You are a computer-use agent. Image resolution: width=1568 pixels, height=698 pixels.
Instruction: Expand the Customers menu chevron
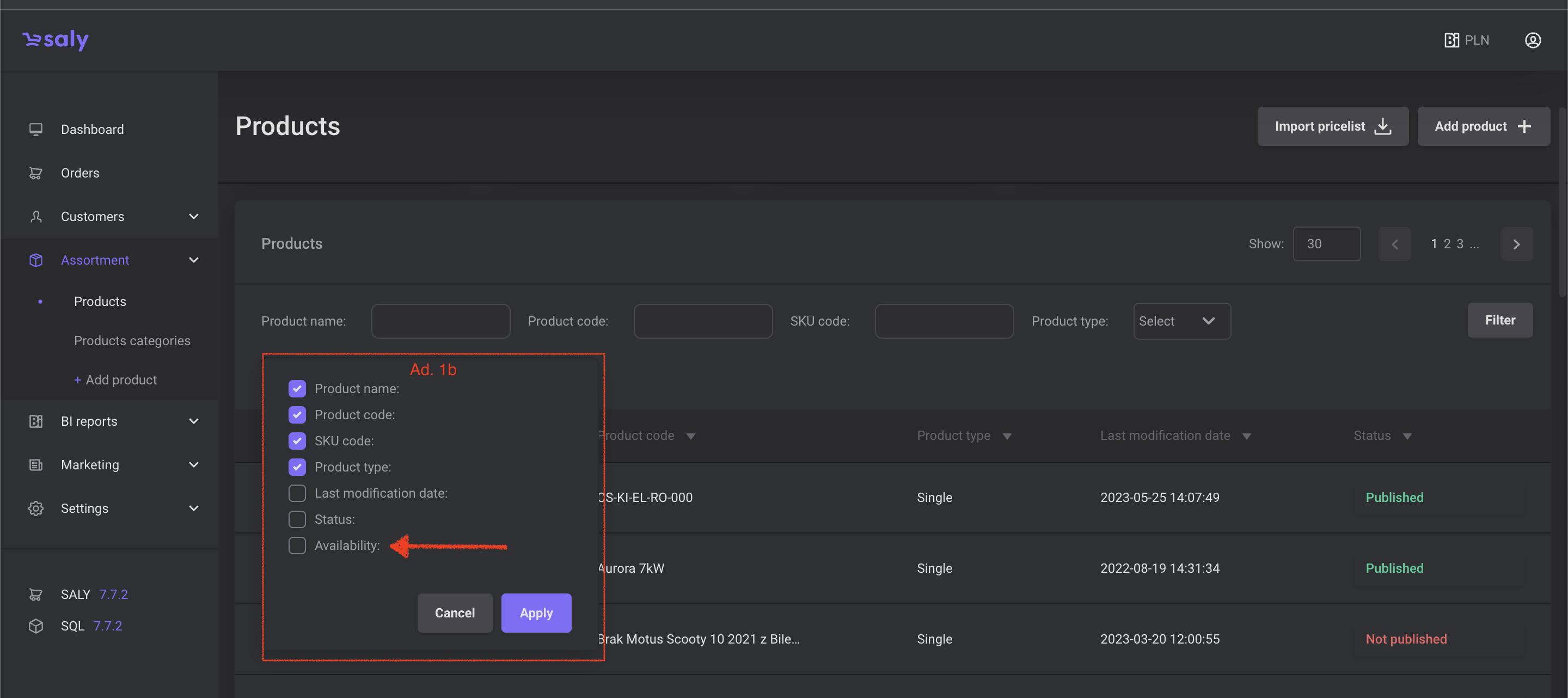(194, 217)
